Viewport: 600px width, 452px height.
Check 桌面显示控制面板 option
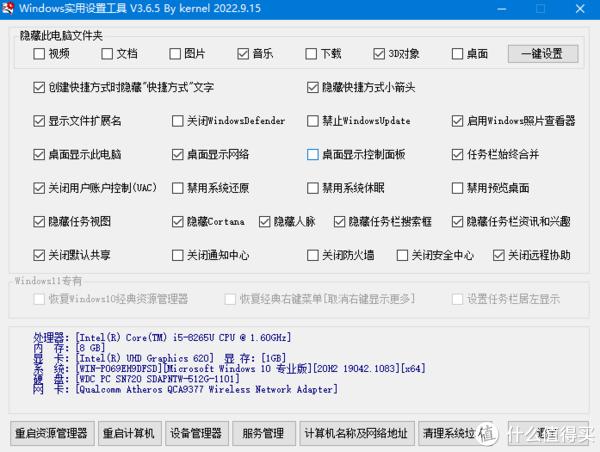(313, 155)
